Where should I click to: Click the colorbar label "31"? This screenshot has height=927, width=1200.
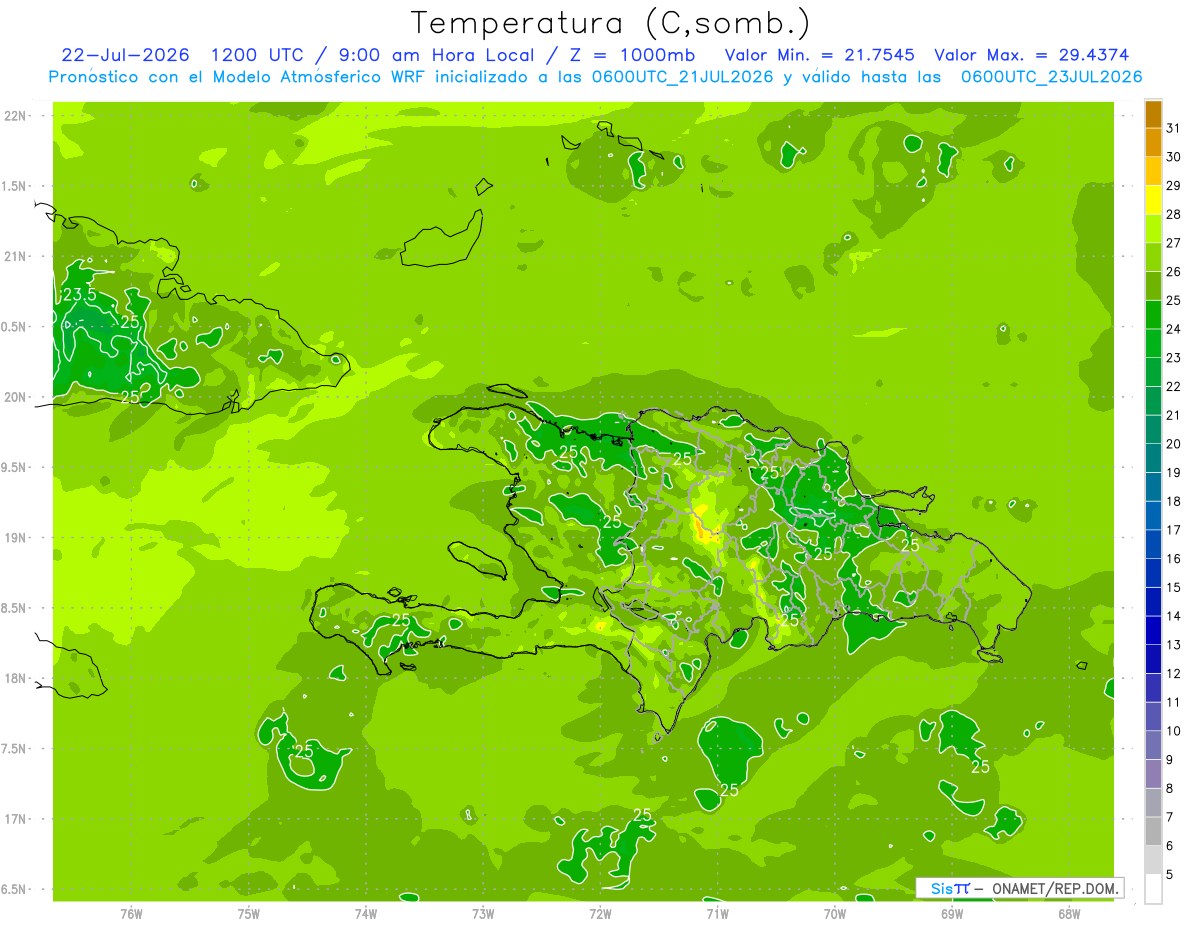1174,127
